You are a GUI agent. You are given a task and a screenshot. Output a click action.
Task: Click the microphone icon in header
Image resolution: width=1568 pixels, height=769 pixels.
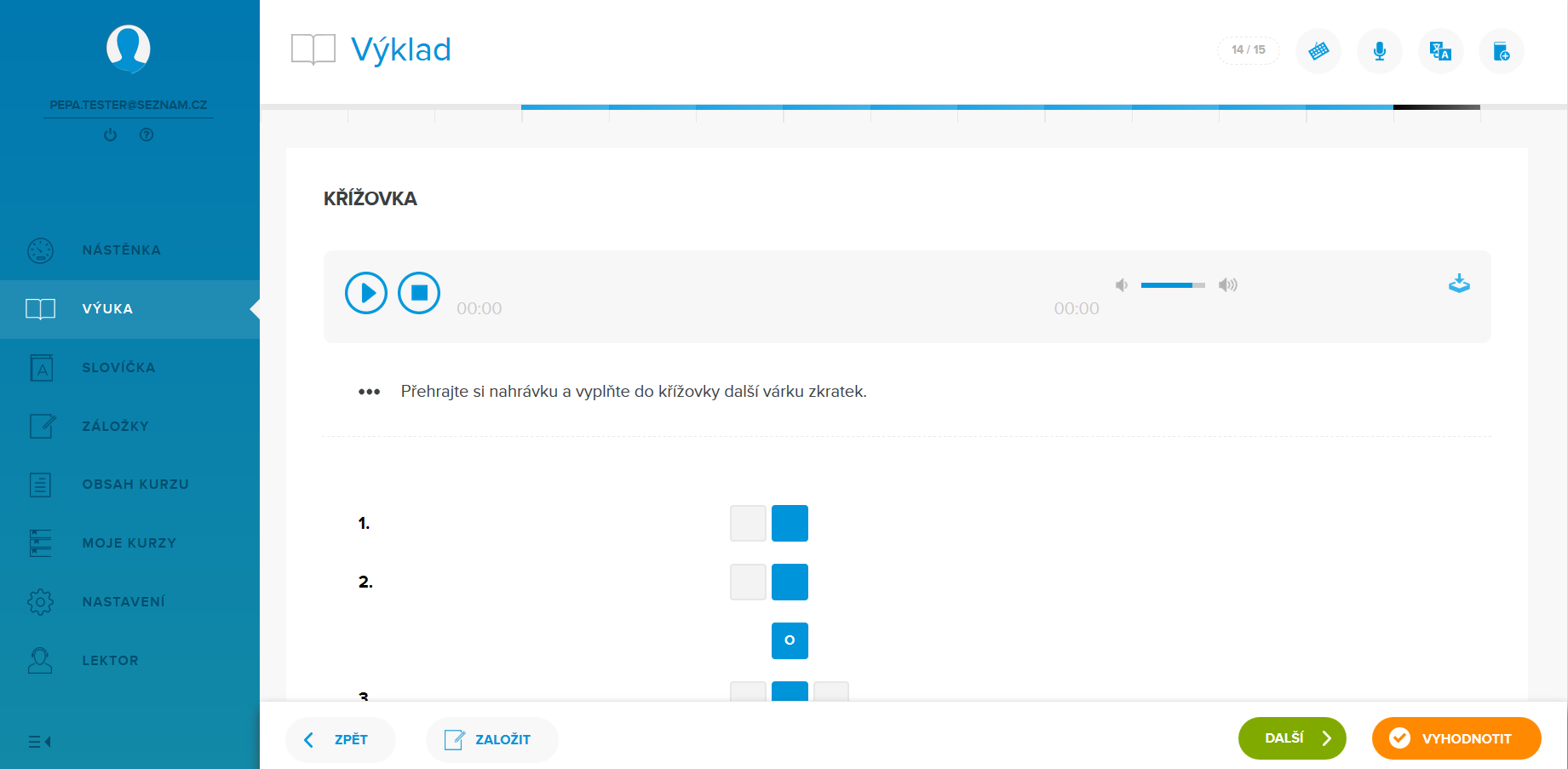pos(1379,51)
